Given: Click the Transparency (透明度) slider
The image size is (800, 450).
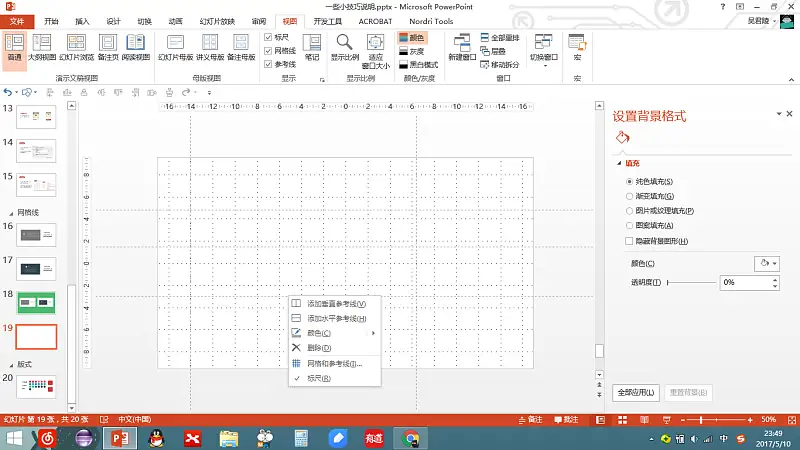Looking at the screenshot, I should coord(691,283).
